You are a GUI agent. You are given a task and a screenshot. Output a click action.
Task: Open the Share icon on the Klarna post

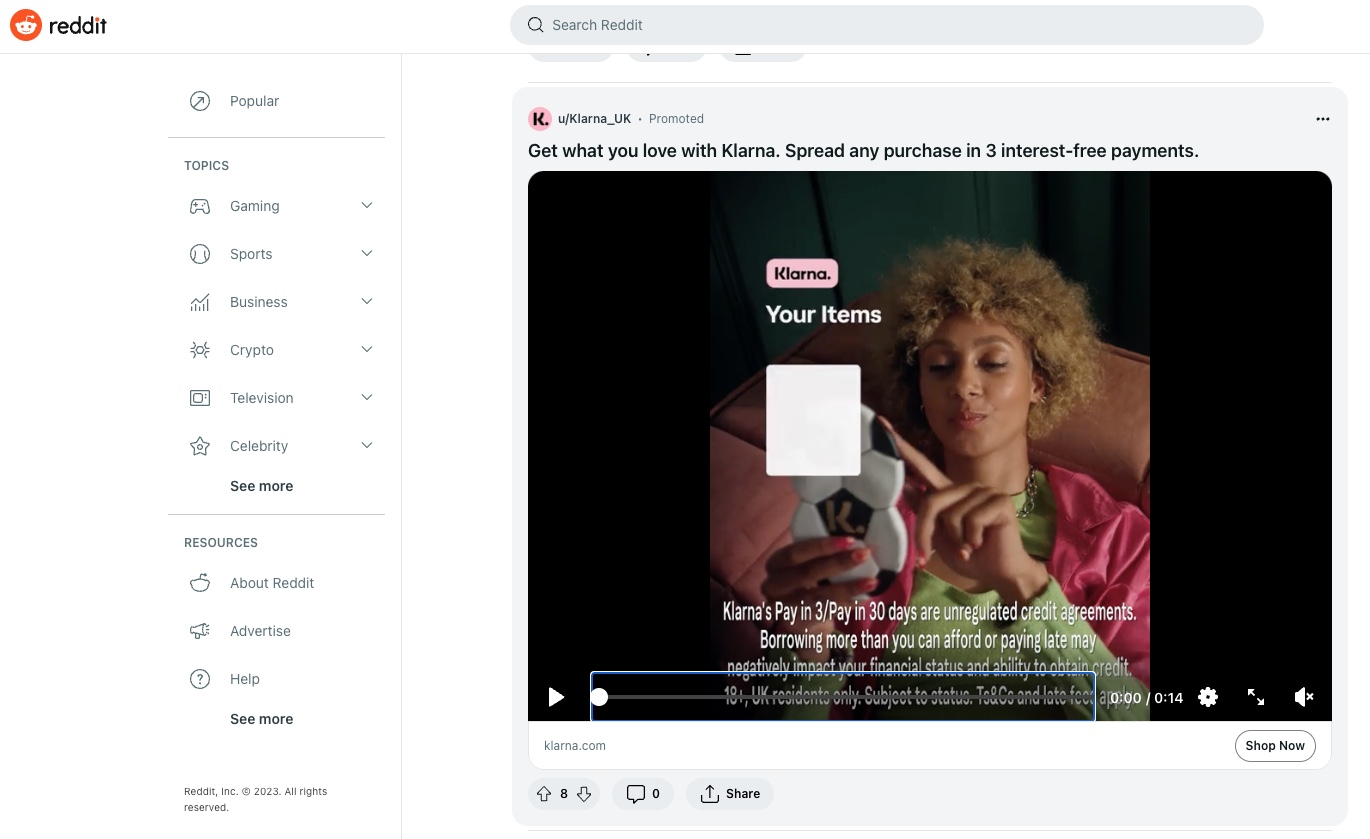point(712,793)
